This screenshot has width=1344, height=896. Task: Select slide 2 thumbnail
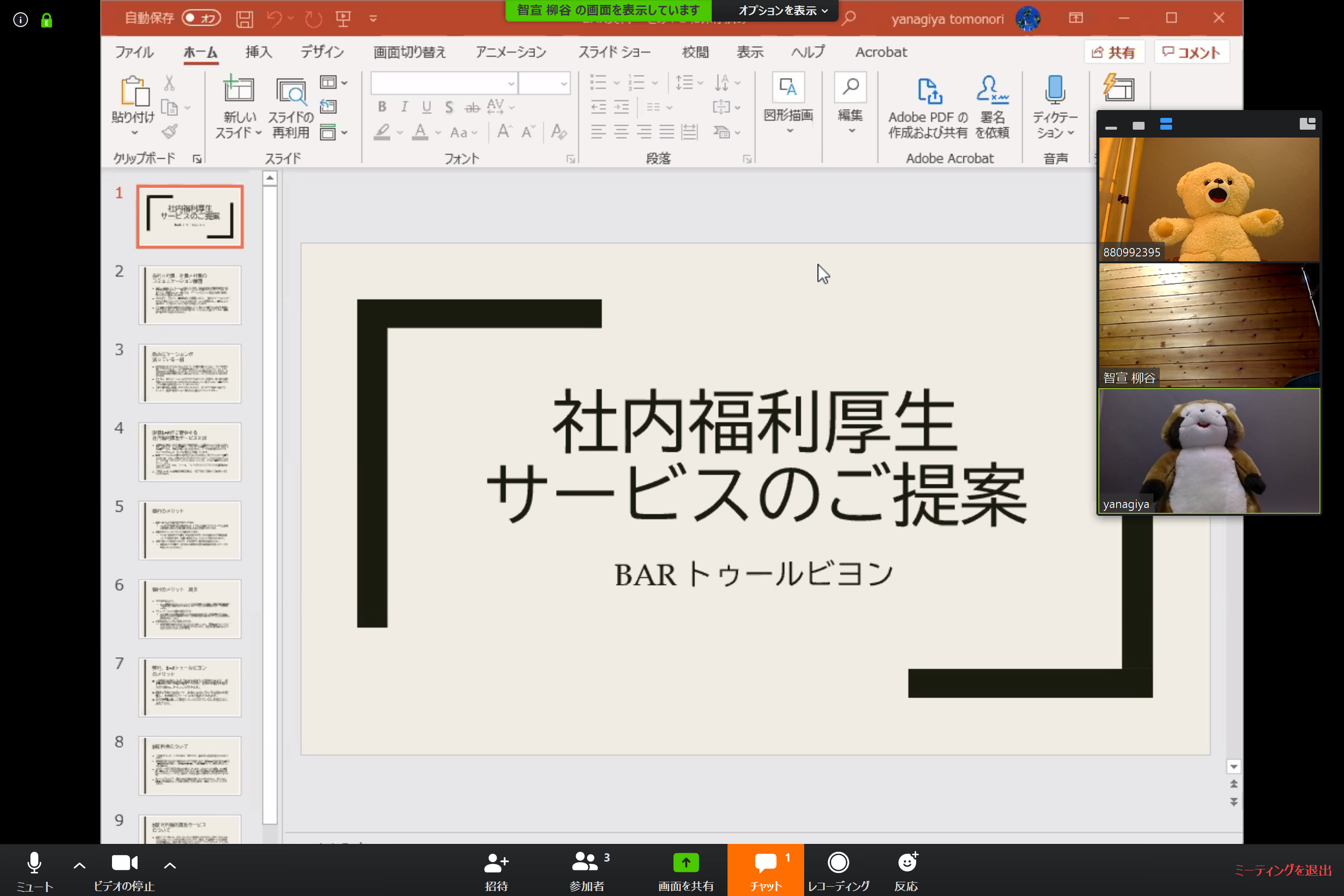(x=190, y=295)
